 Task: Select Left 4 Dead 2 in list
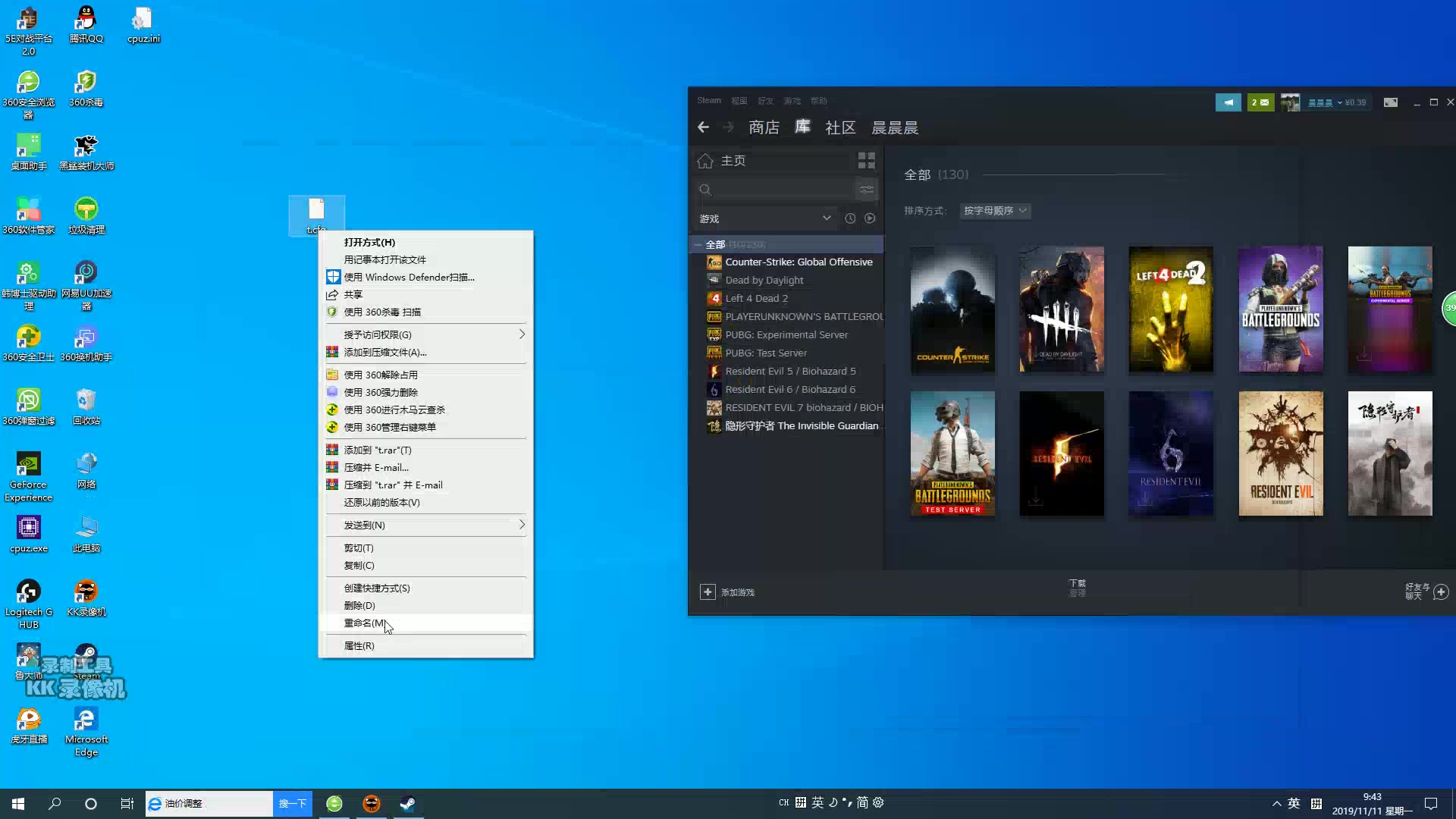point(756,298)
